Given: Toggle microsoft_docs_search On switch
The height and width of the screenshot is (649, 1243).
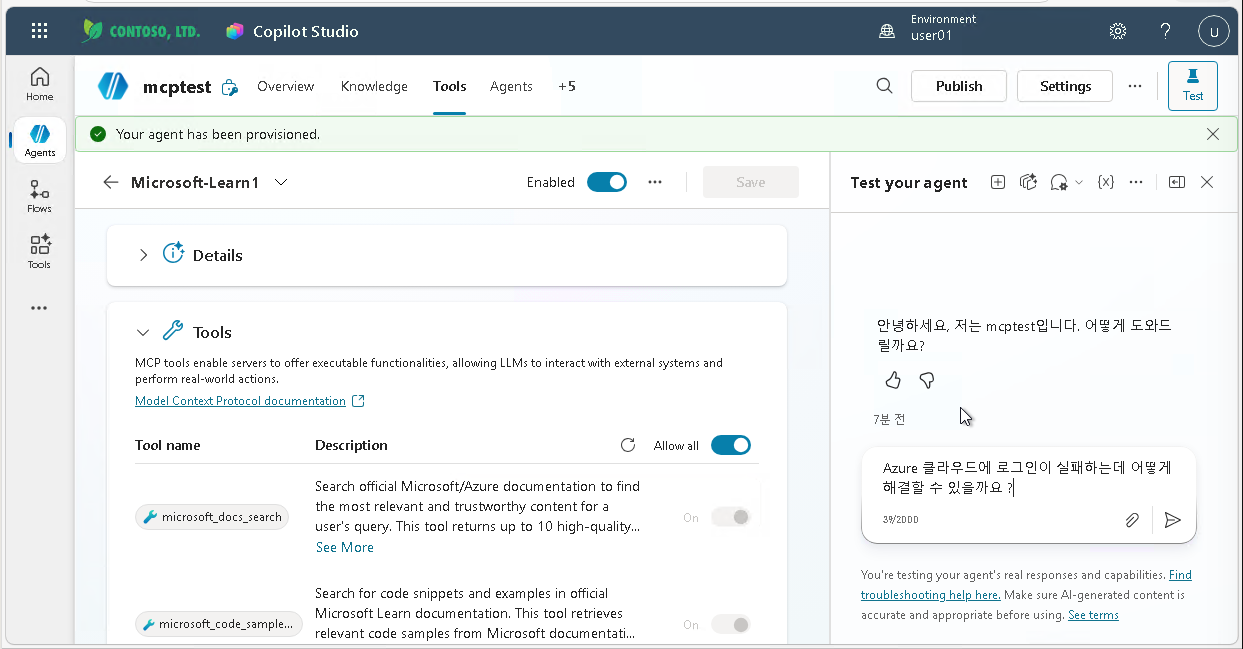Looking at the screenshot, I should tap(731, 517).
